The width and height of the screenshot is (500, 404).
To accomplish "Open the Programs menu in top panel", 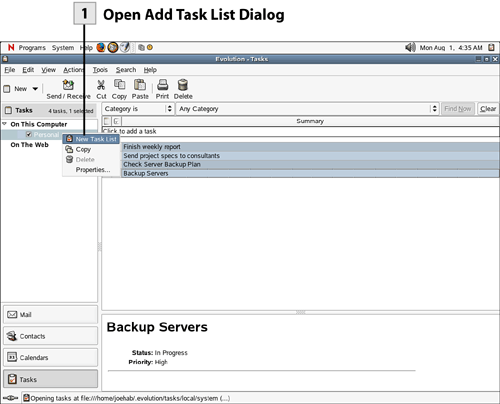I will (32, 48).
